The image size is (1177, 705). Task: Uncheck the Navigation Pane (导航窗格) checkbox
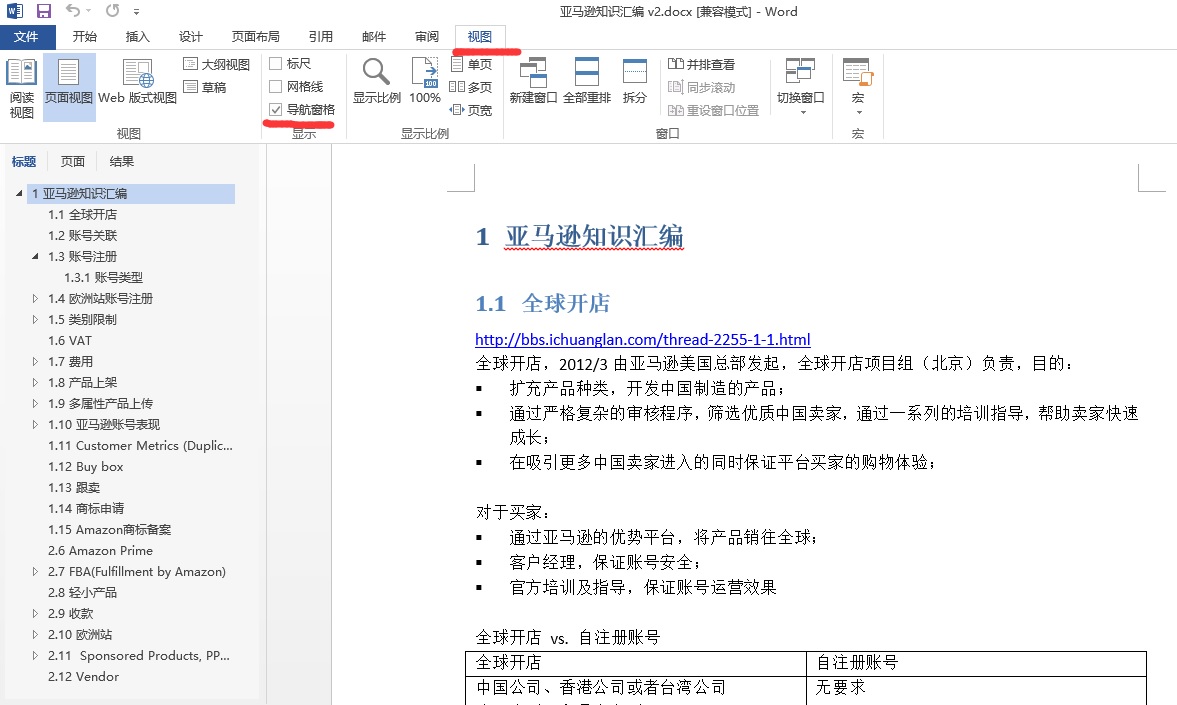coord(276,110)
